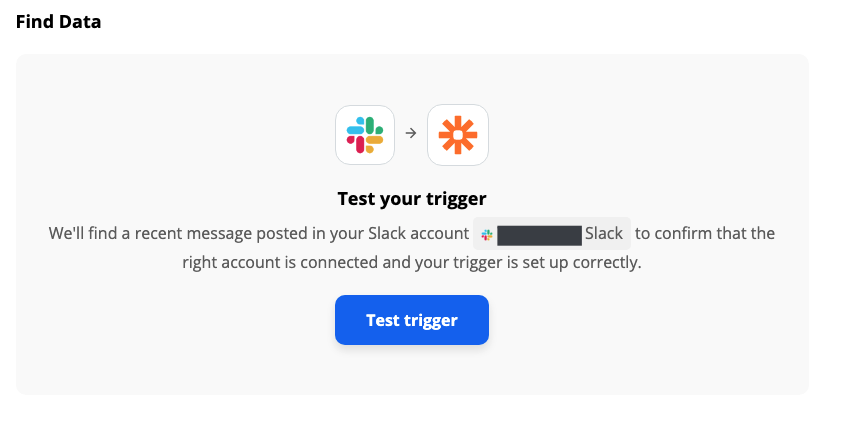The image size is (843, 427).
Task: Click the arrow between Slack and Zapier
Action: 411,133
